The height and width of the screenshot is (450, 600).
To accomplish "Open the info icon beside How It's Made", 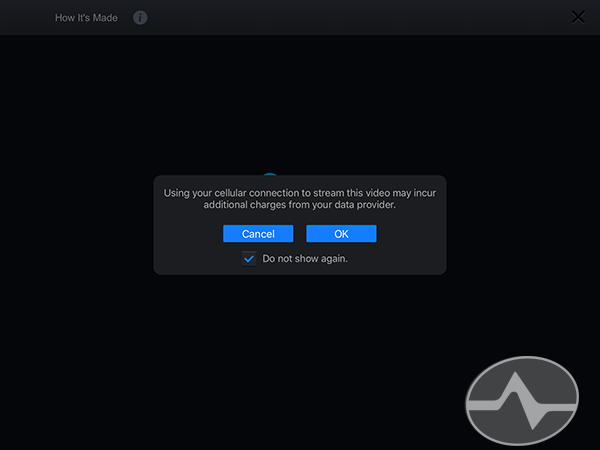I will coord(140,18).
